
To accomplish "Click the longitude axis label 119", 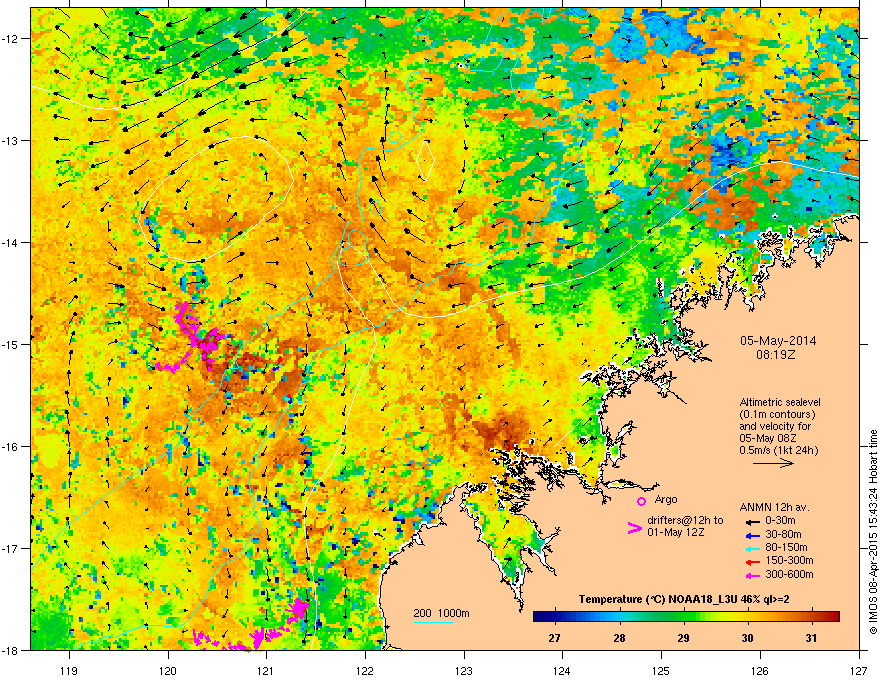I will (x=69, y=670).
